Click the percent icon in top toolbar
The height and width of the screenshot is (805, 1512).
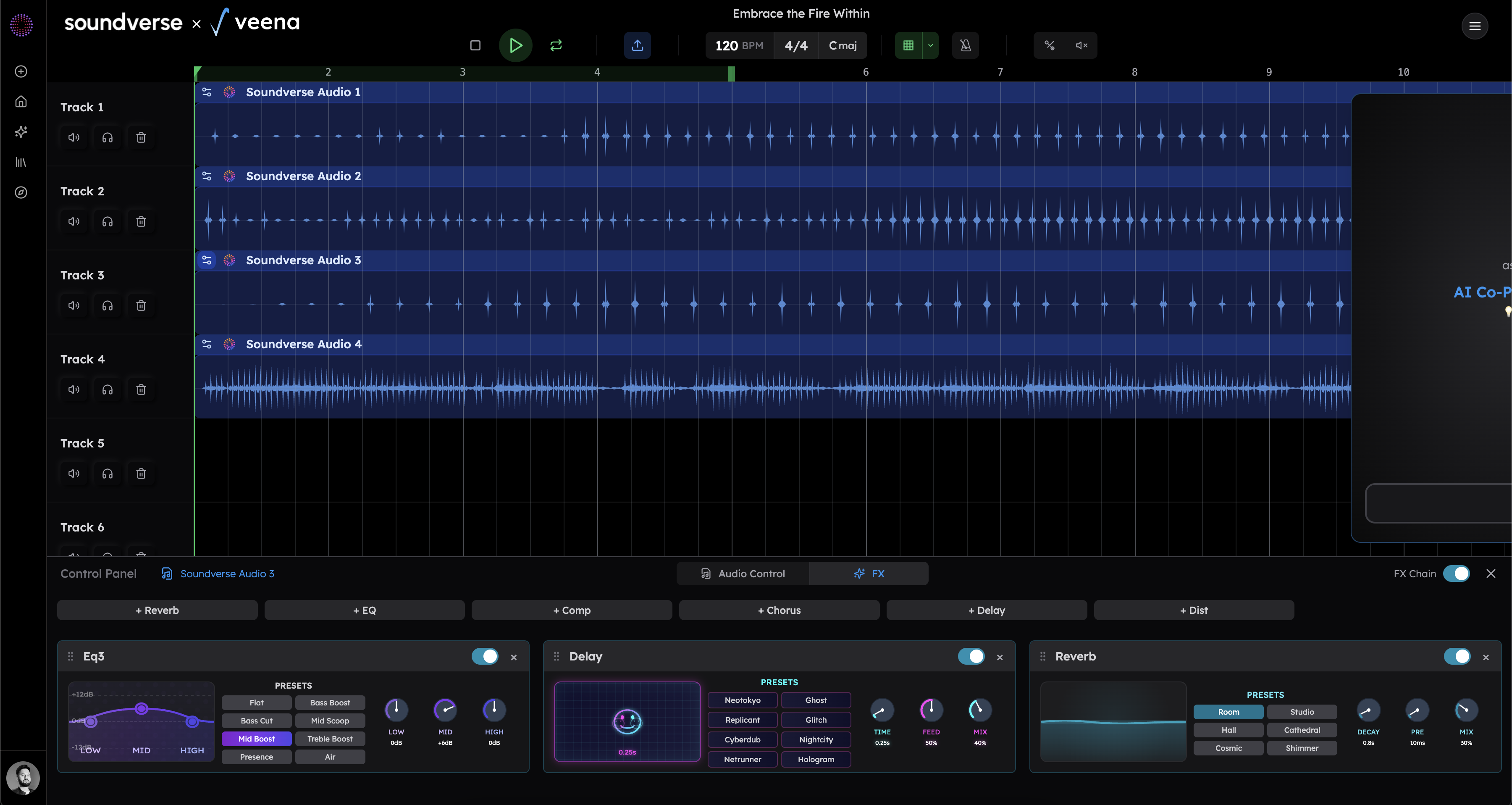(x=1050, y=45)
